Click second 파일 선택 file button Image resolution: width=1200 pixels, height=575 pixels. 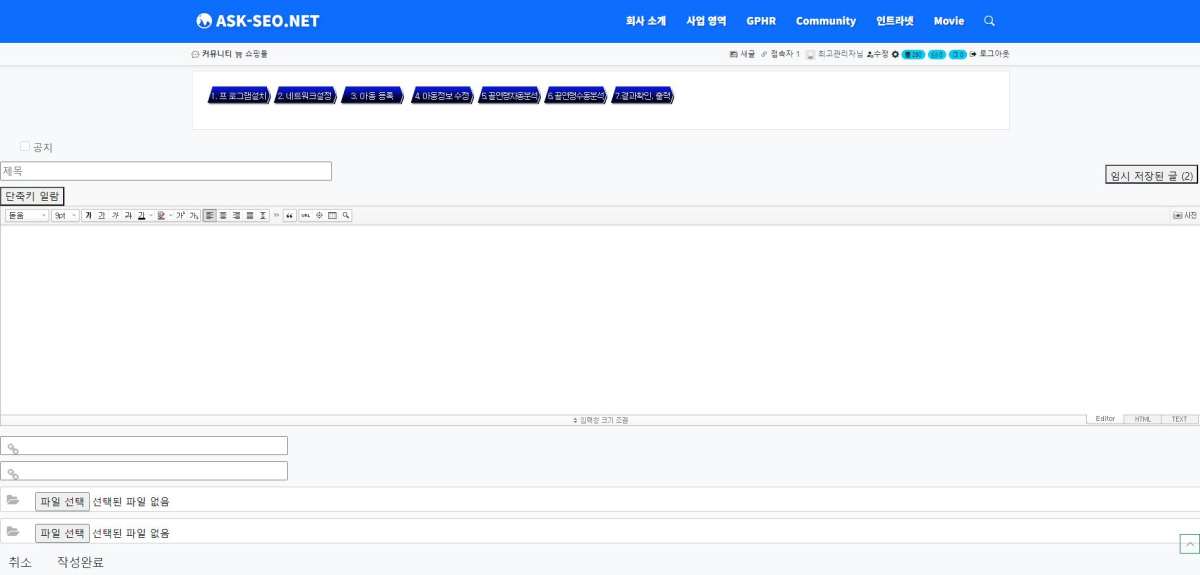click(62, 533)
